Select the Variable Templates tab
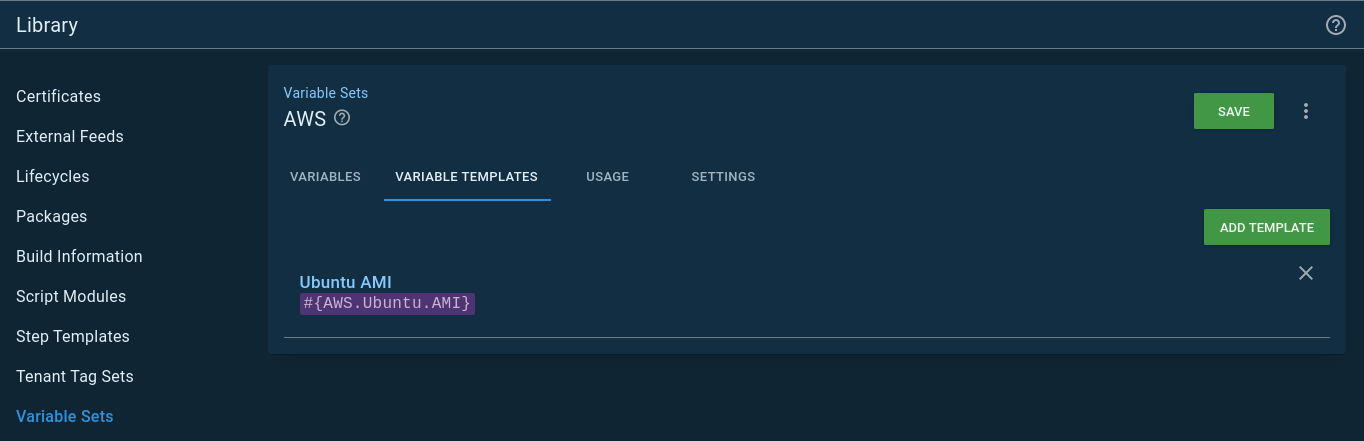The height and width of the screenshot is (441, 1364). click(x=466, y=177)
